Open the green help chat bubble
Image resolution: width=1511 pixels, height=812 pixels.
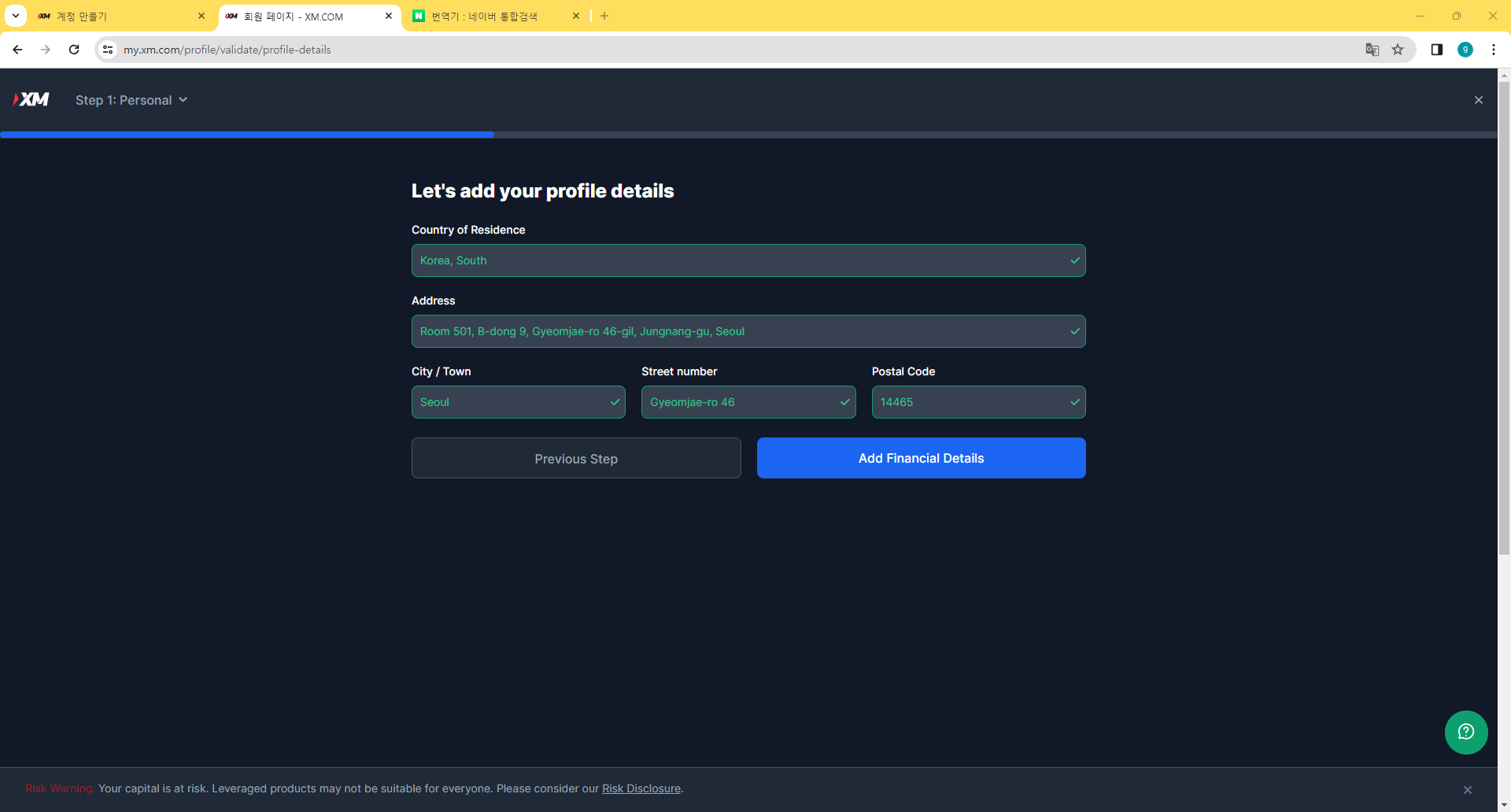point(1465,732)
